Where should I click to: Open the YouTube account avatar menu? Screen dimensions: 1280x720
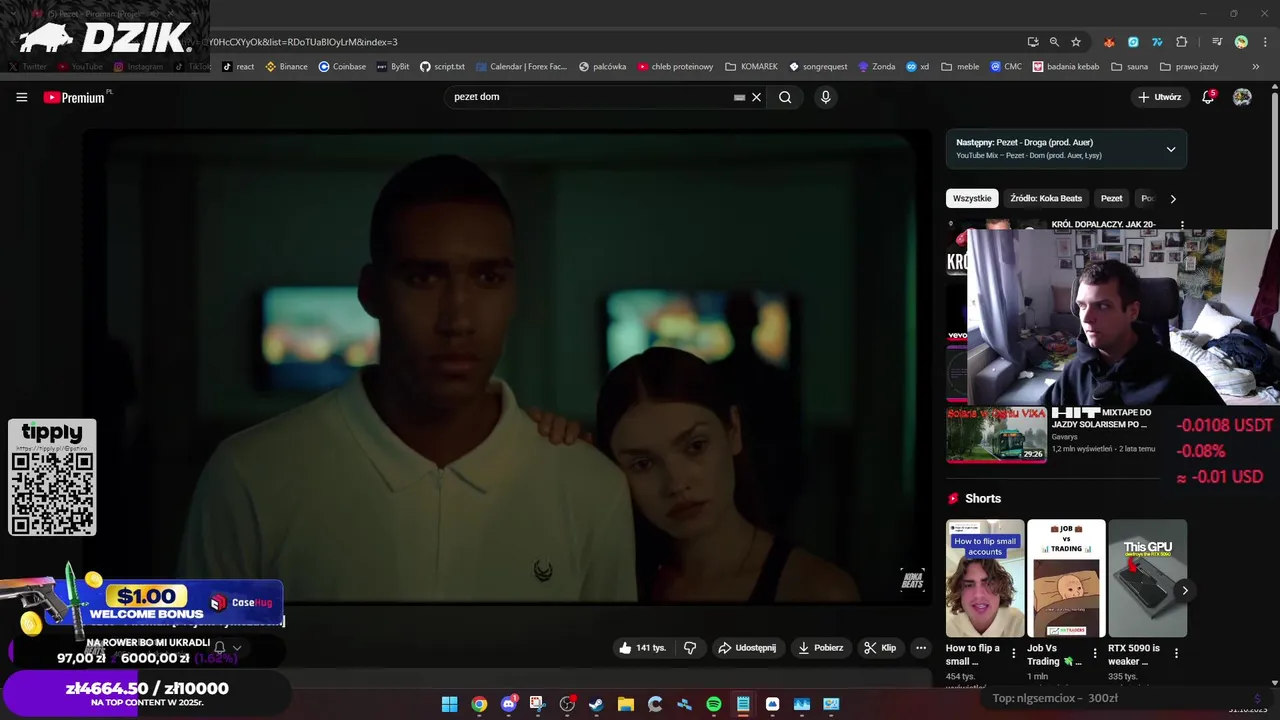pyautogui.click(x=1242, y=97)
